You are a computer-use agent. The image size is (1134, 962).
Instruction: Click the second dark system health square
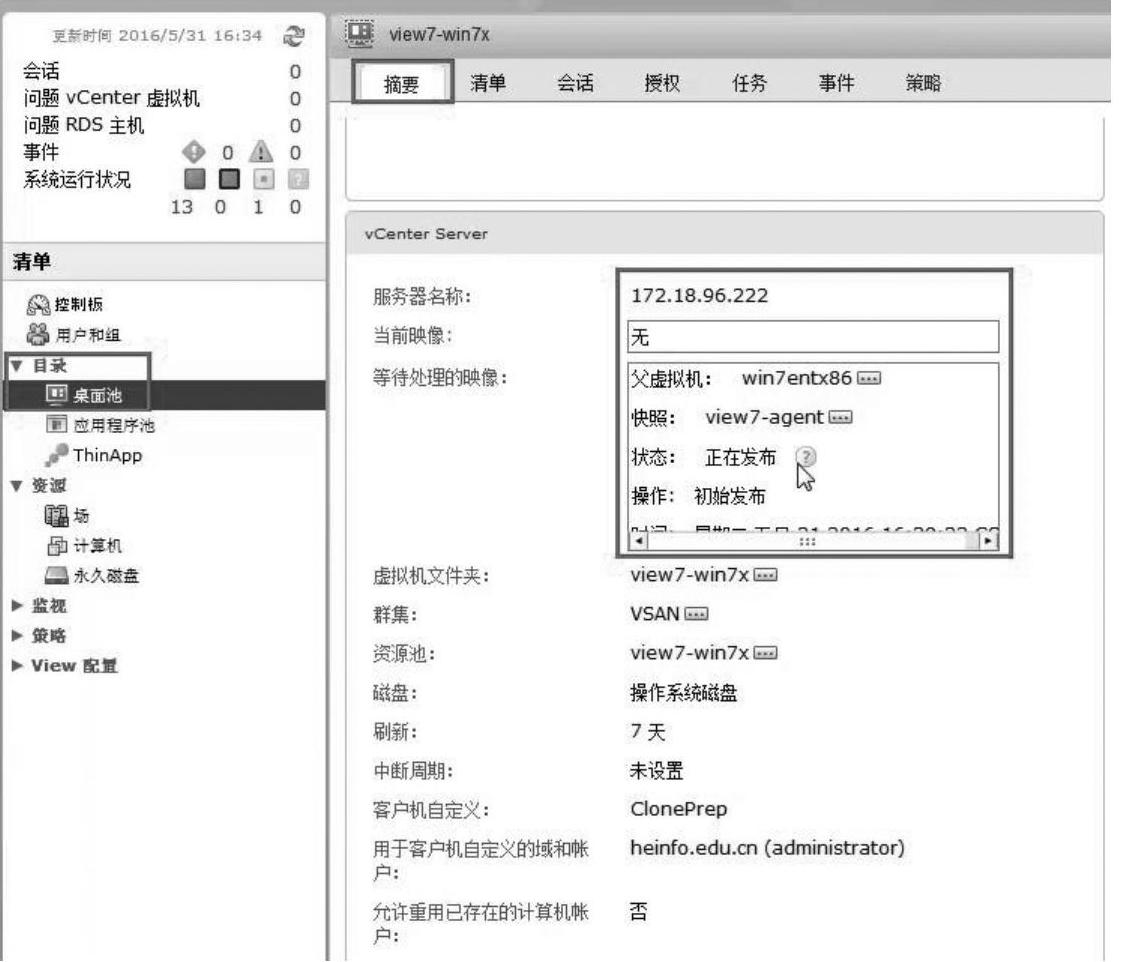tap(229, 179)
